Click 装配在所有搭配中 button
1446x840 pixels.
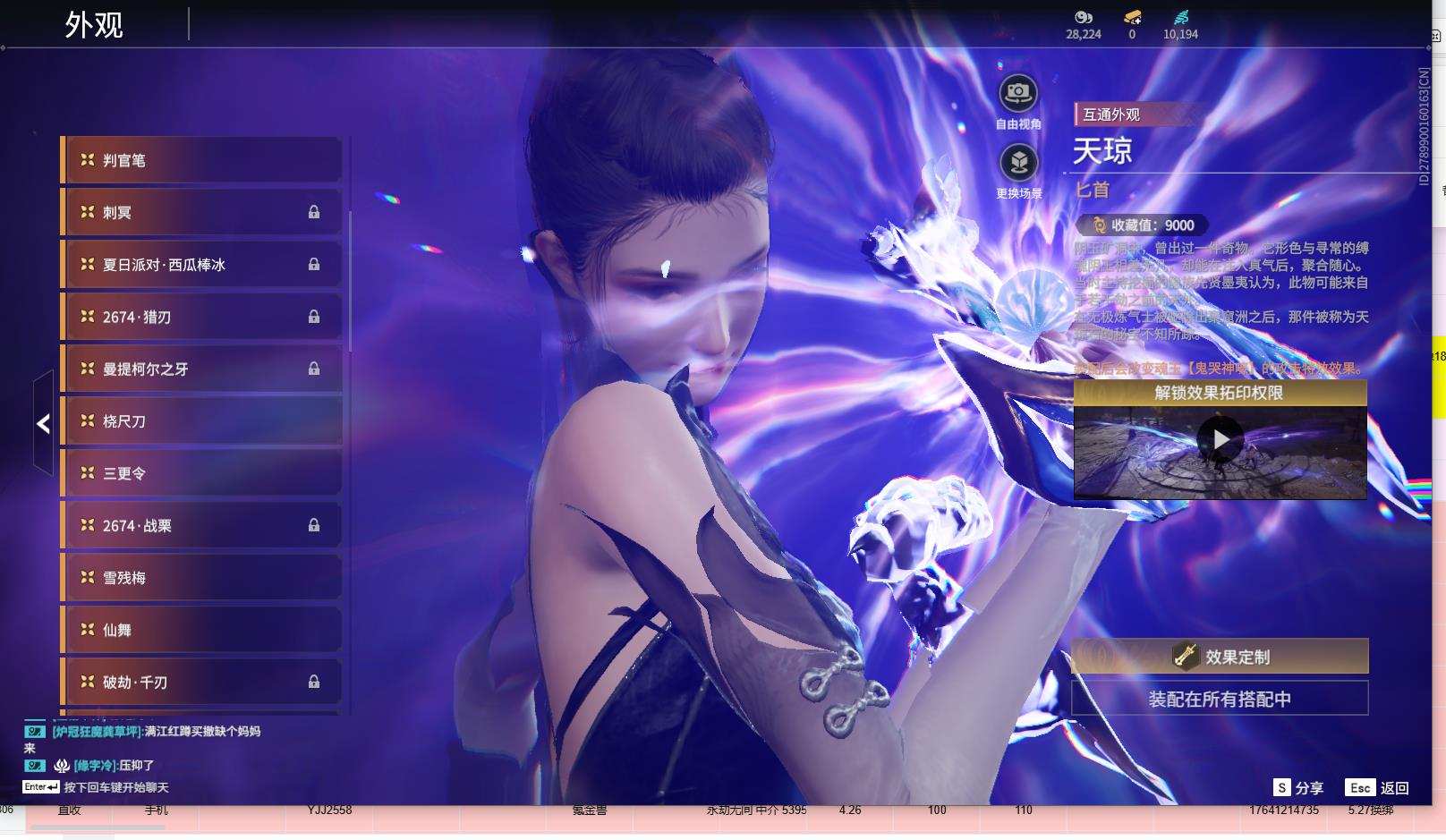point(1220,699)
